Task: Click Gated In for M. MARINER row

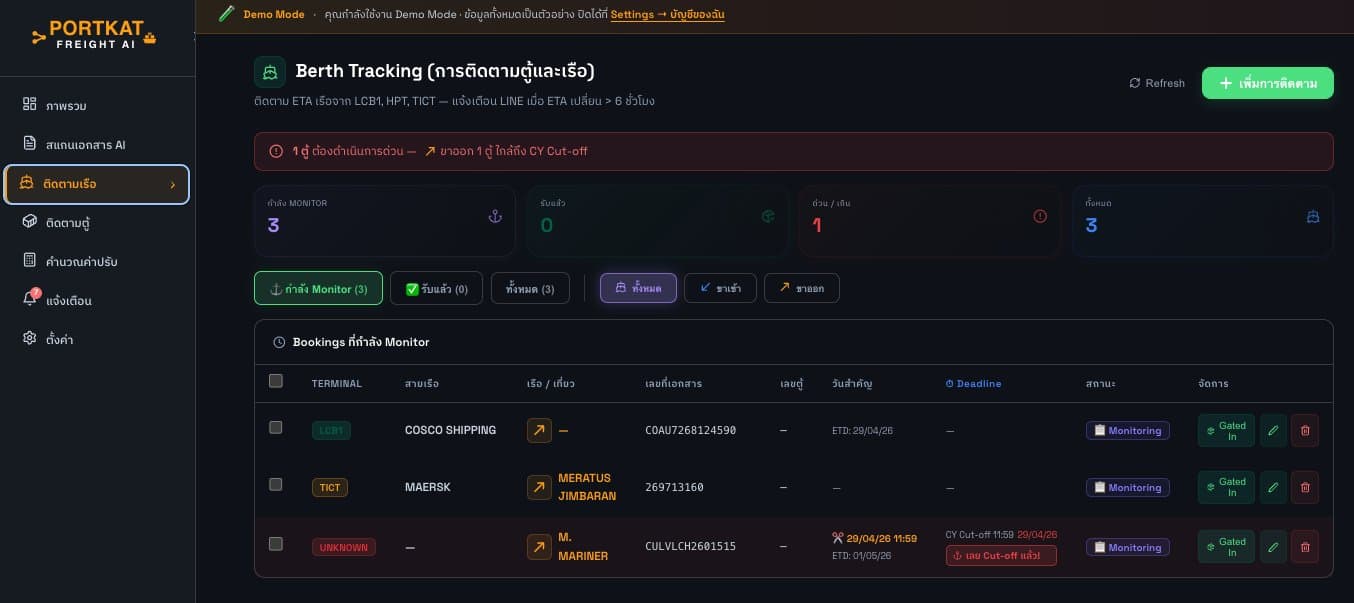Action: click(1226, 547)
